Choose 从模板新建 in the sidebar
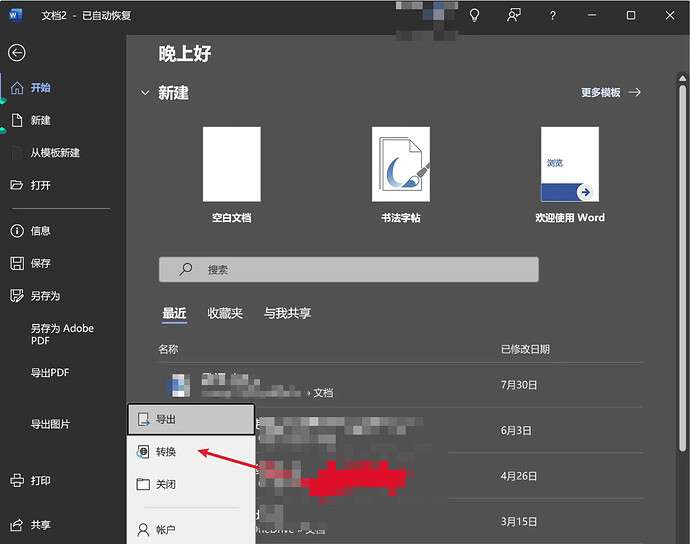This screenshot has width=690, height=544. tap(55, 153)
